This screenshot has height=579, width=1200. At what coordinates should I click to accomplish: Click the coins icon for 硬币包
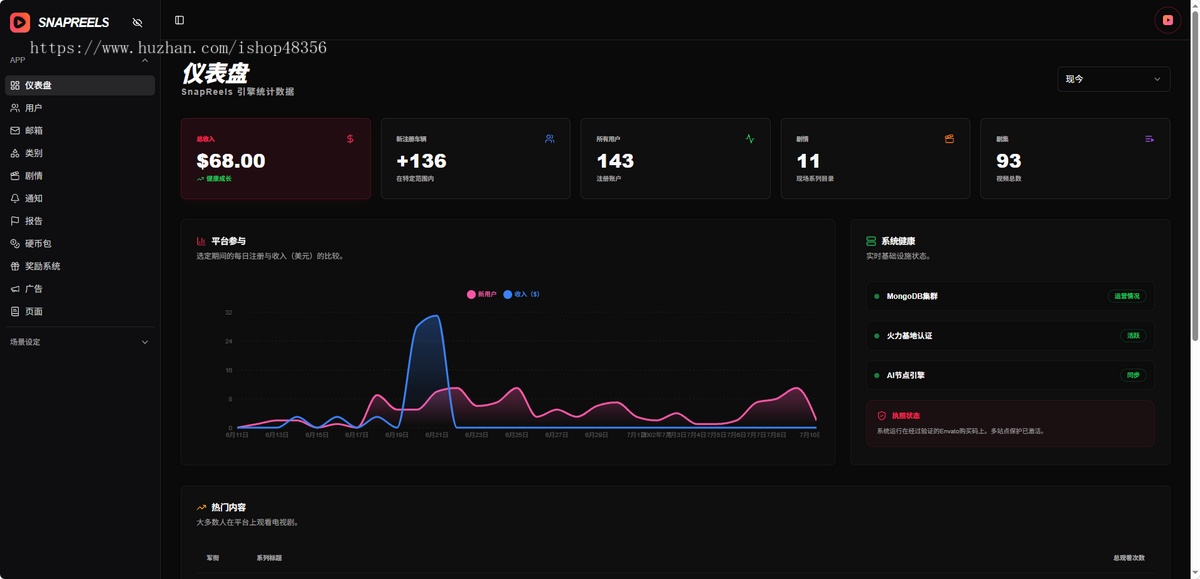tap(15, 244)
